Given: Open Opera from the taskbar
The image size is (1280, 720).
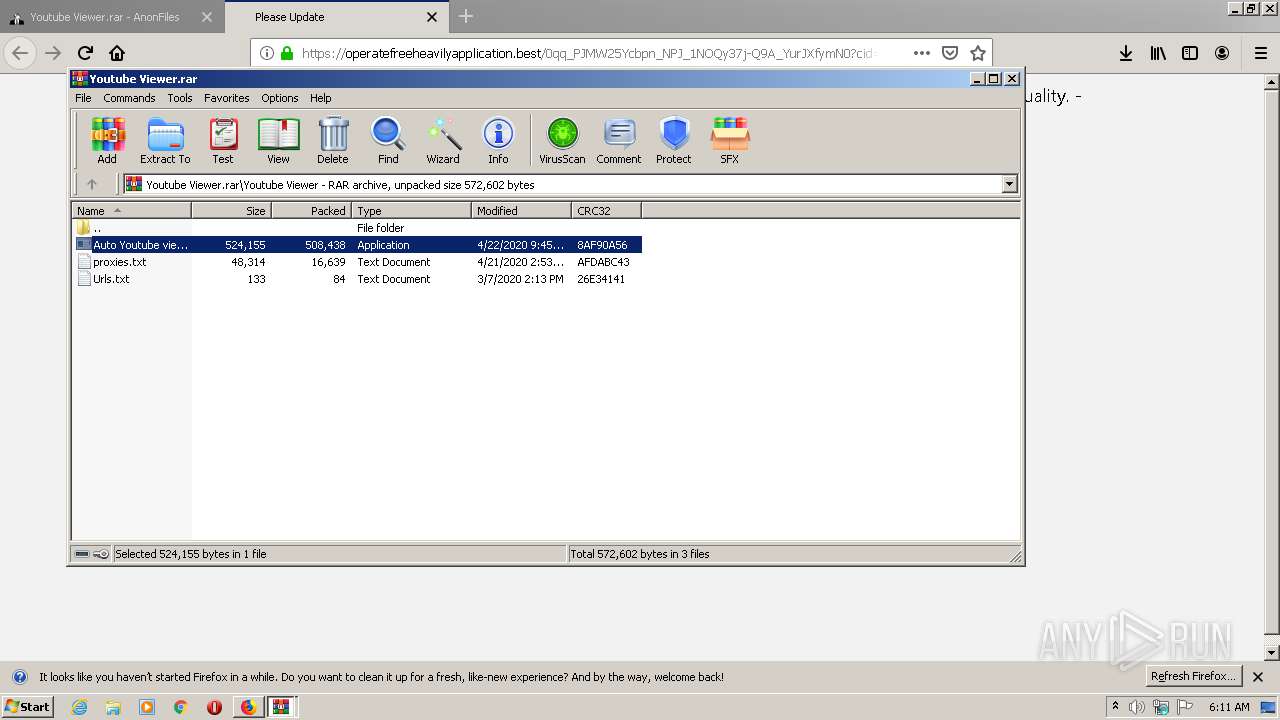Looking at the screenshot, I should 214,707.
